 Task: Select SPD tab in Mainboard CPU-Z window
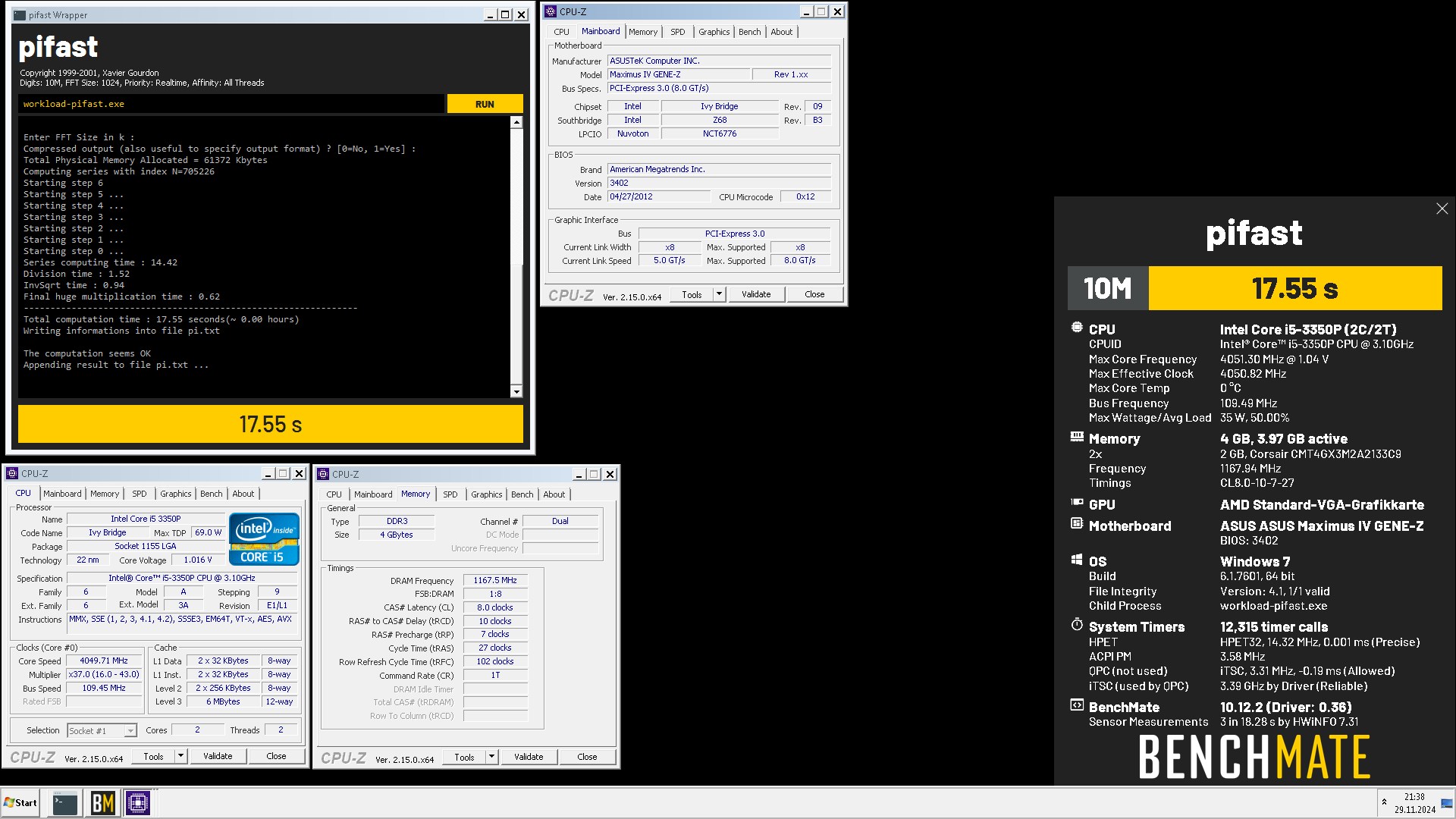pyautogui.click(x=677, y=32)
